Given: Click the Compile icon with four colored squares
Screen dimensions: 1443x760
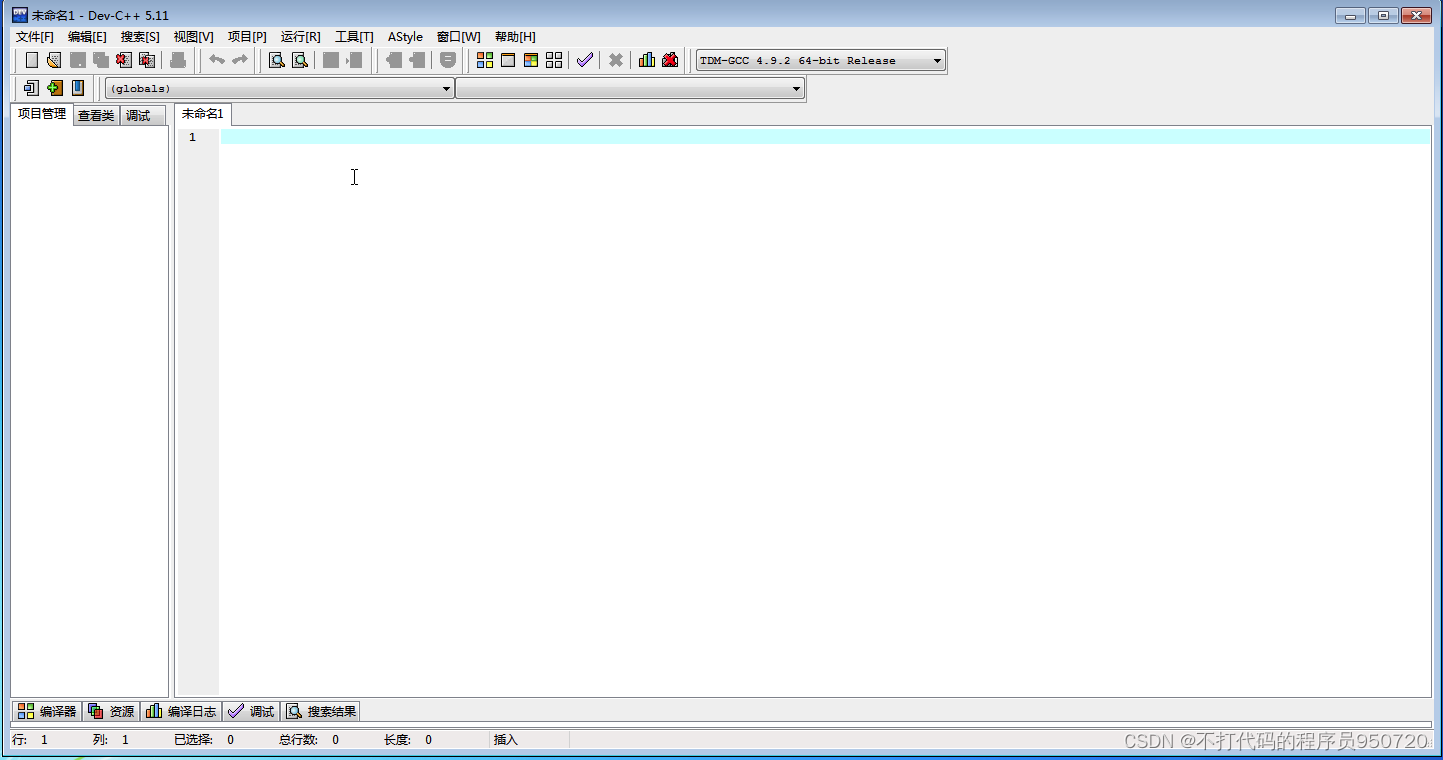Looking at the screenshot, I should [x=485, y=60].
